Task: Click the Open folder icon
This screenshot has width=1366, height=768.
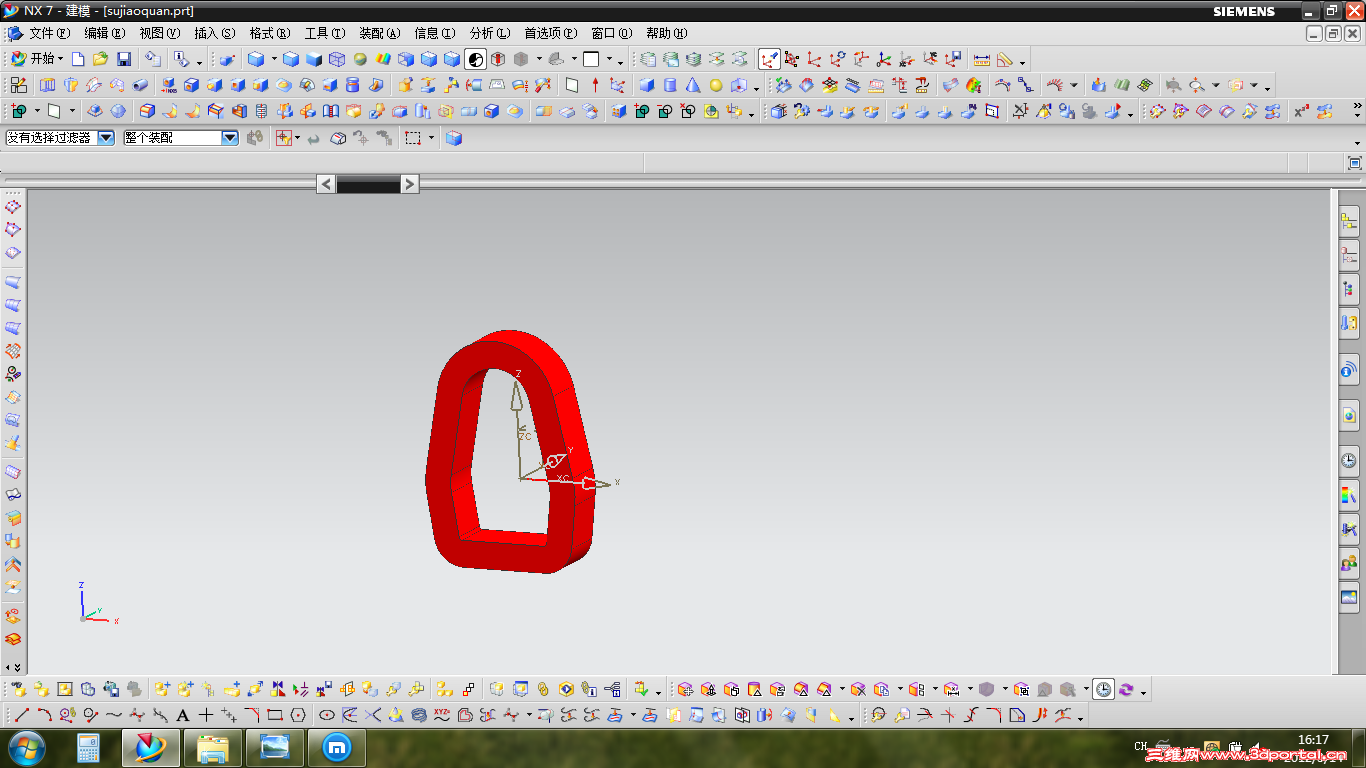Action: [100, 59]
